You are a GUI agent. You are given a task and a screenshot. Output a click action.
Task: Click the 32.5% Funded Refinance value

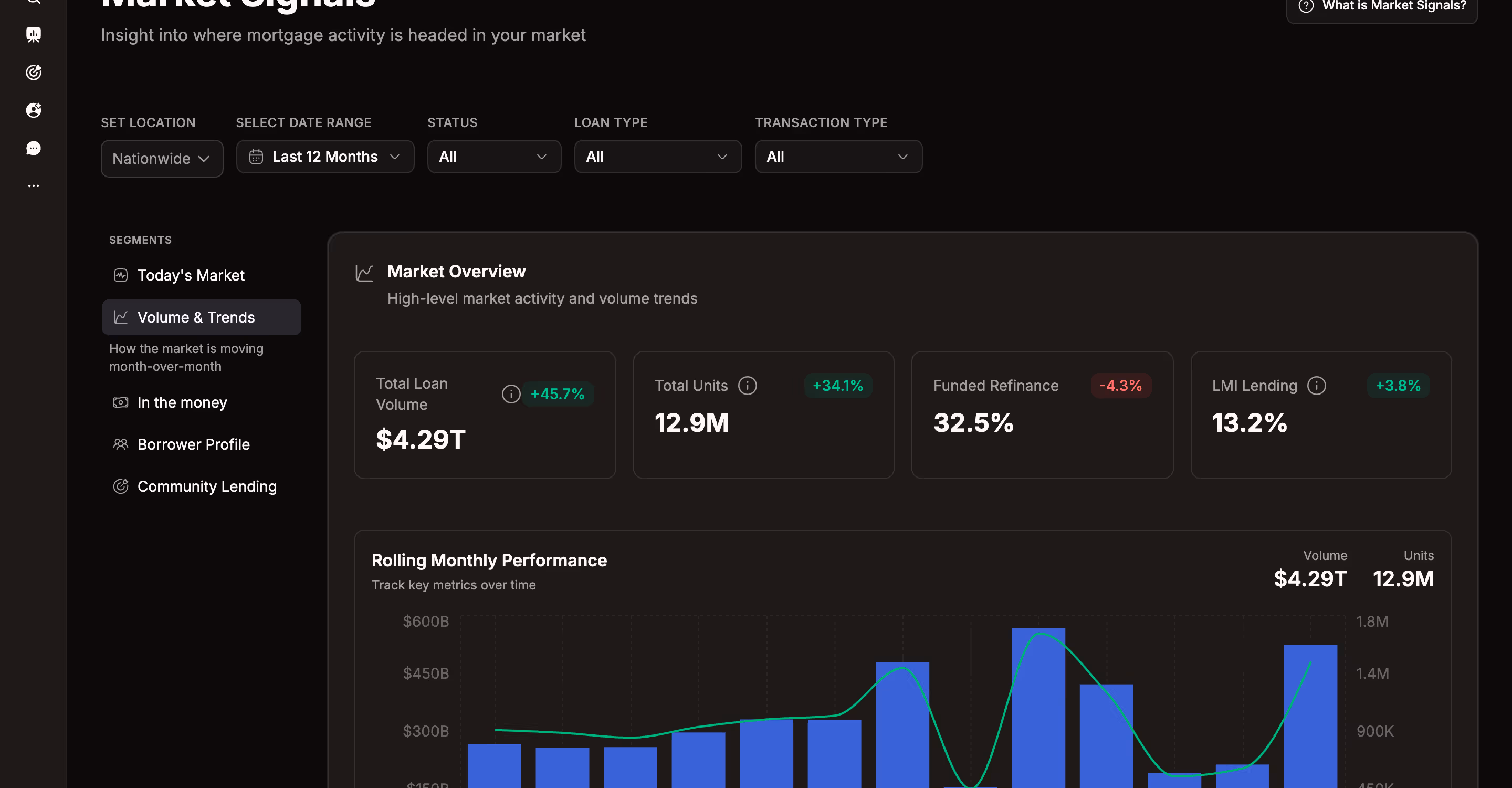point(974,423)
